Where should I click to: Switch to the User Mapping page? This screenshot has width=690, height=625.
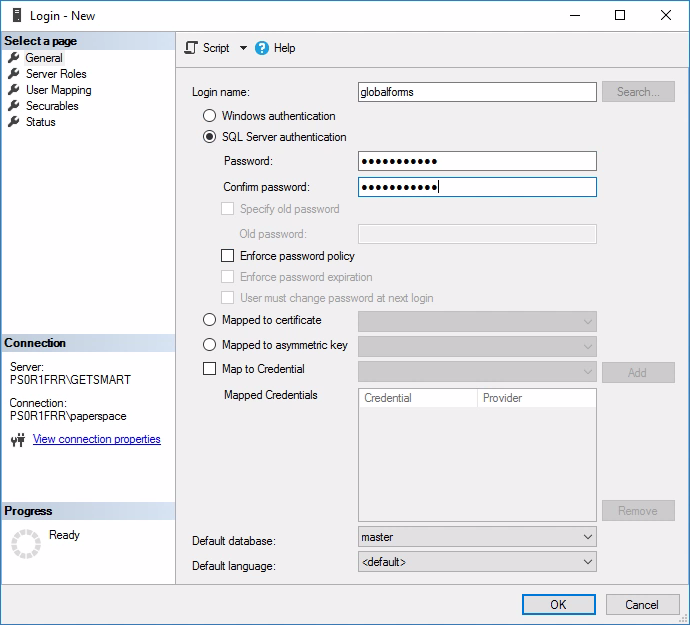(x=58, y=90)
